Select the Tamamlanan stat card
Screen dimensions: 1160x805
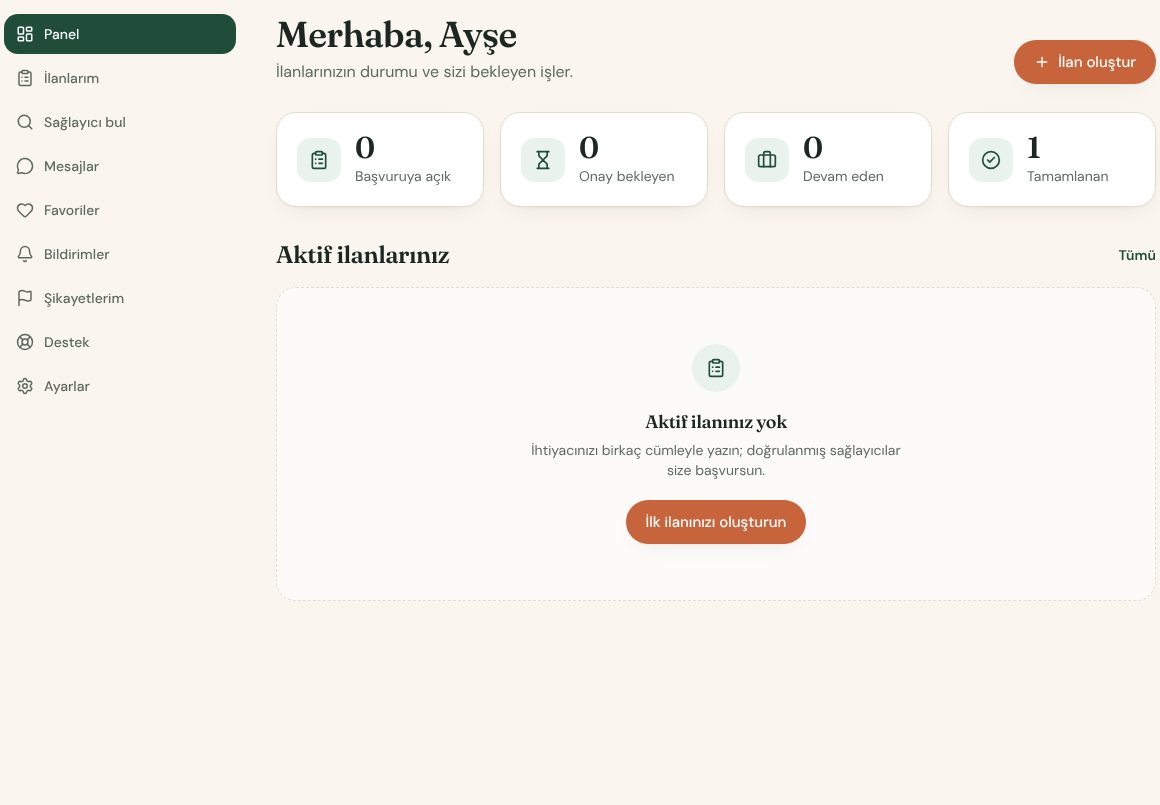click(x=1052, y=160)
